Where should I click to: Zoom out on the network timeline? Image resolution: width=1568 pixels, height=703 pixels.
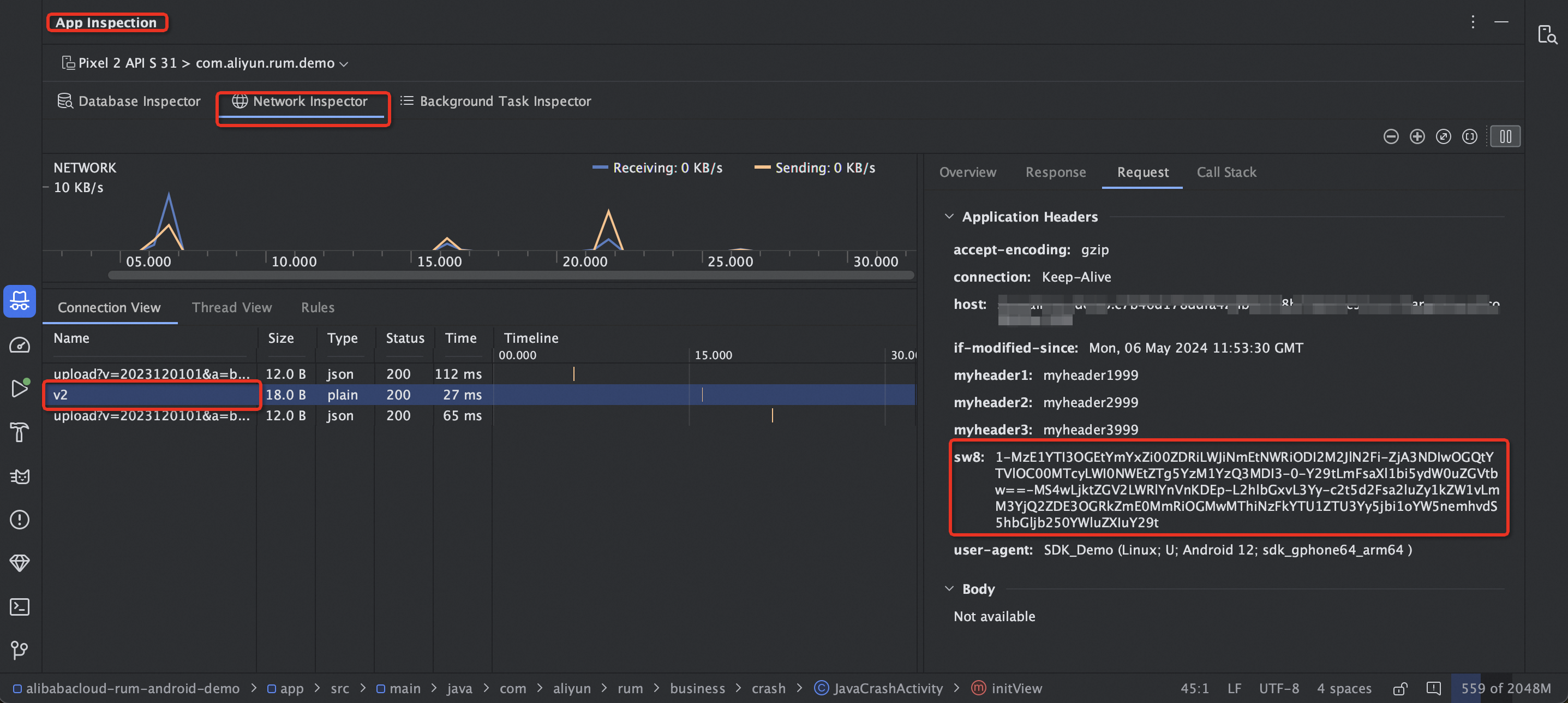tap(1391, 136)
